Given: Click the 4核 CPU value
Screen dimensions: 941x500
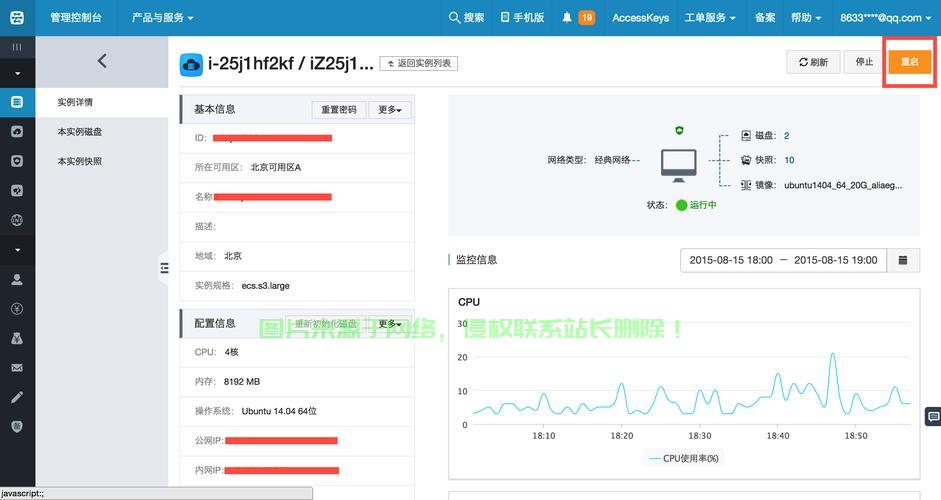Looking at the screenshot, I should pos(232,352).
